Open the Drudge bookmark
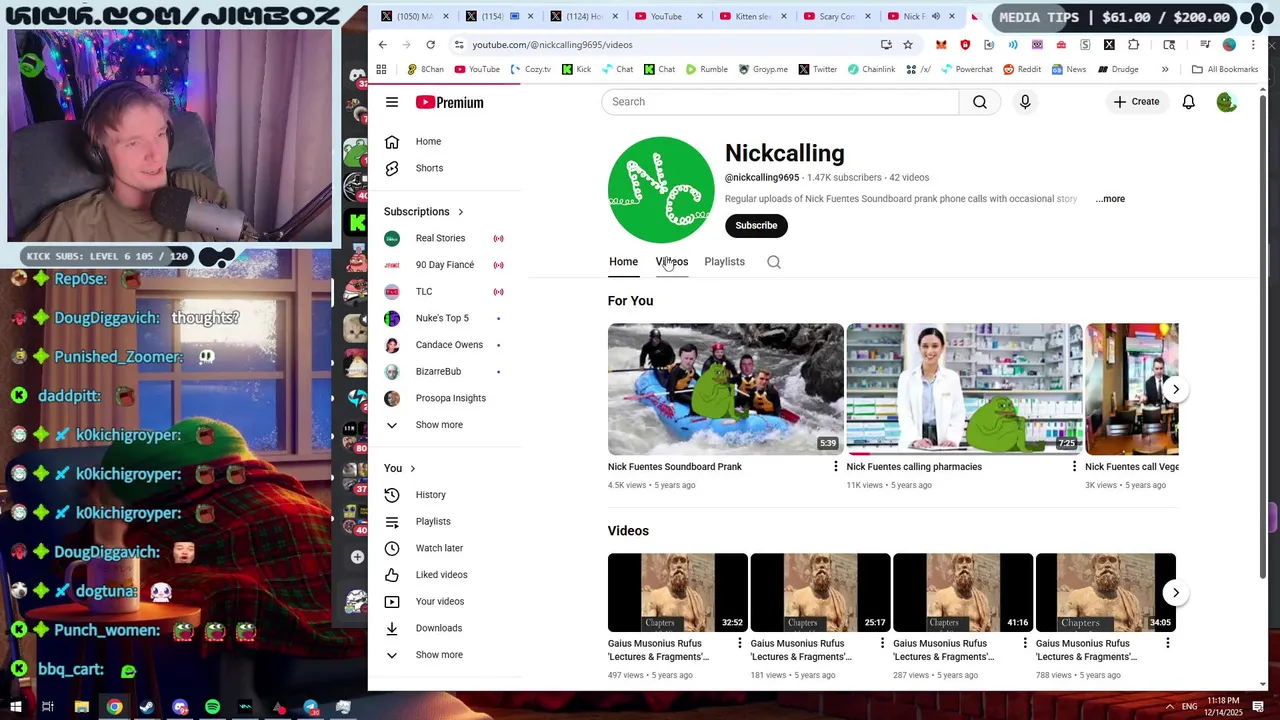The height and width of the screenshot is (720, 1280). 1118,69
